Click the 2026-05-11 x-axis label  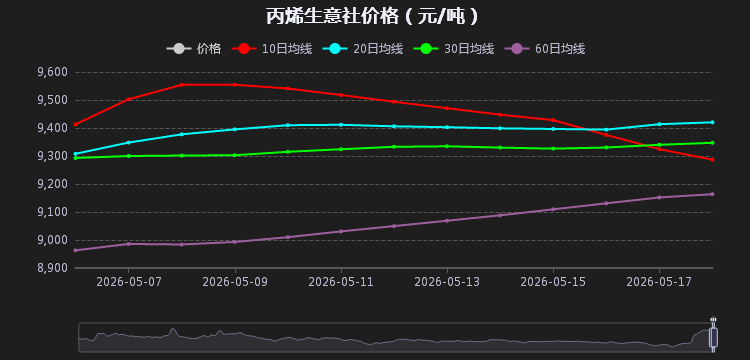point(341,282)
